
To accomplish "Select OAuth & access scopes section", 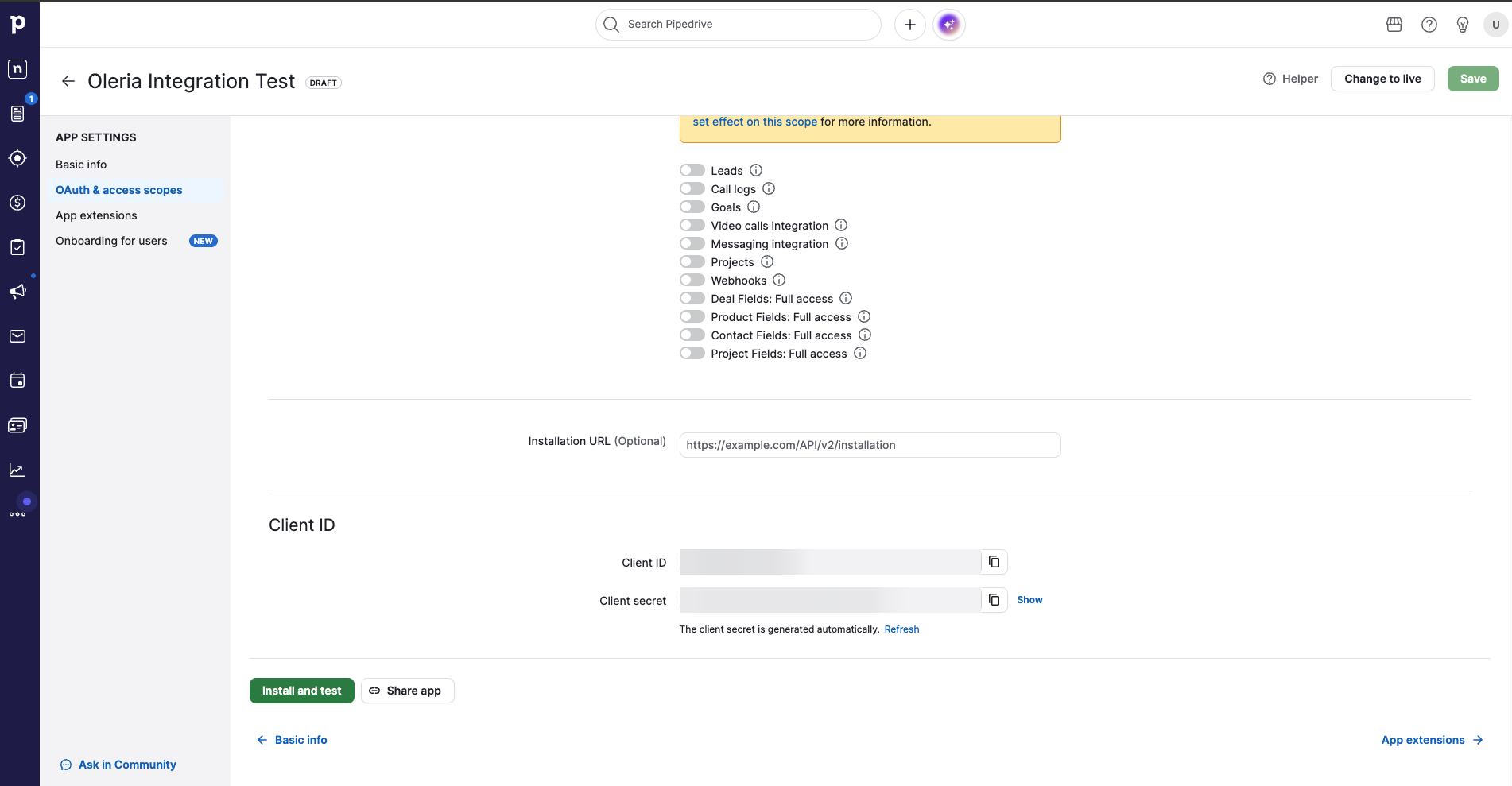I will [119, 190].
